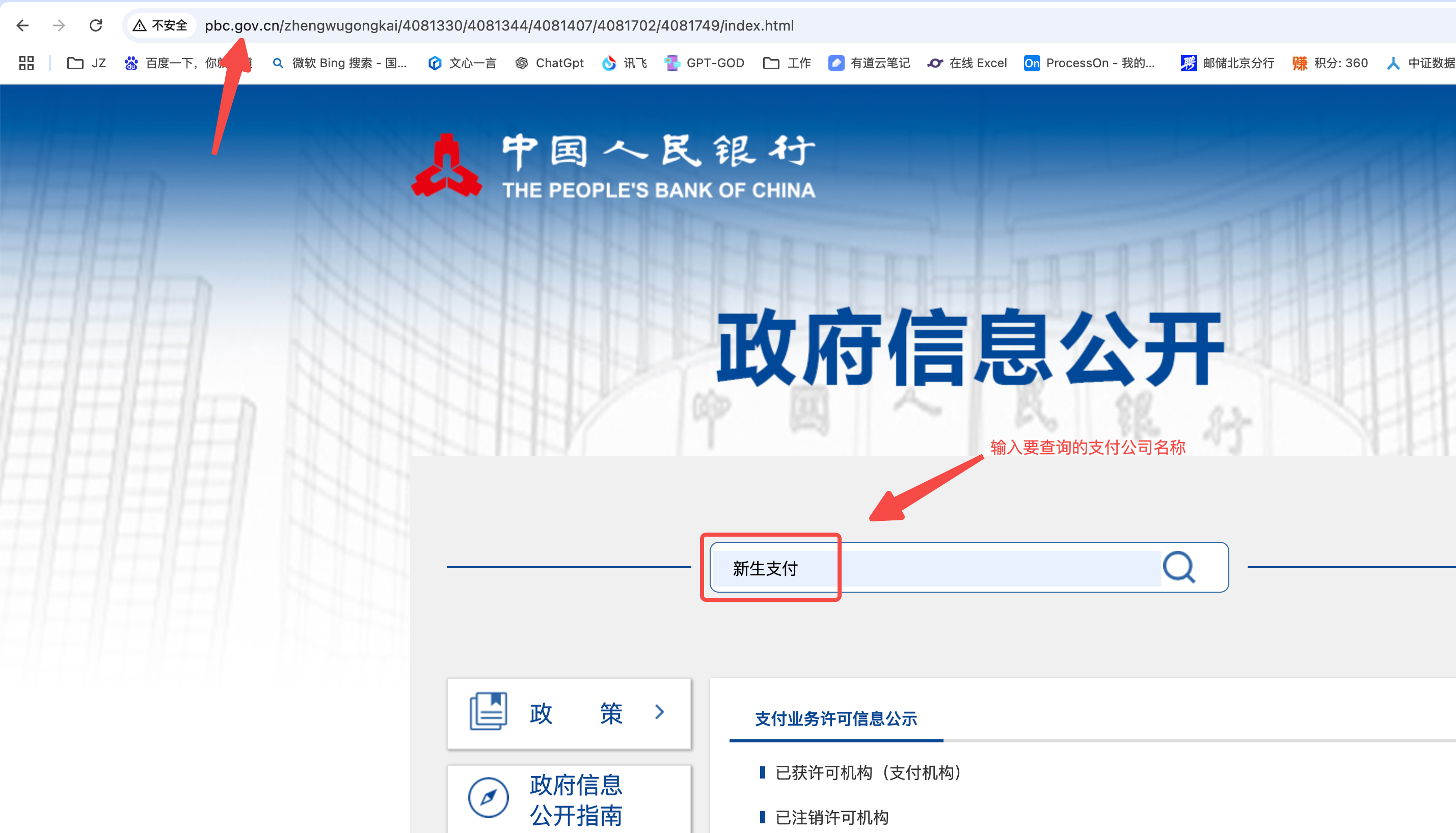1456x833 pixels.
Task: Open the GPT-GOD bookmark
Action: tap(705, 63)
